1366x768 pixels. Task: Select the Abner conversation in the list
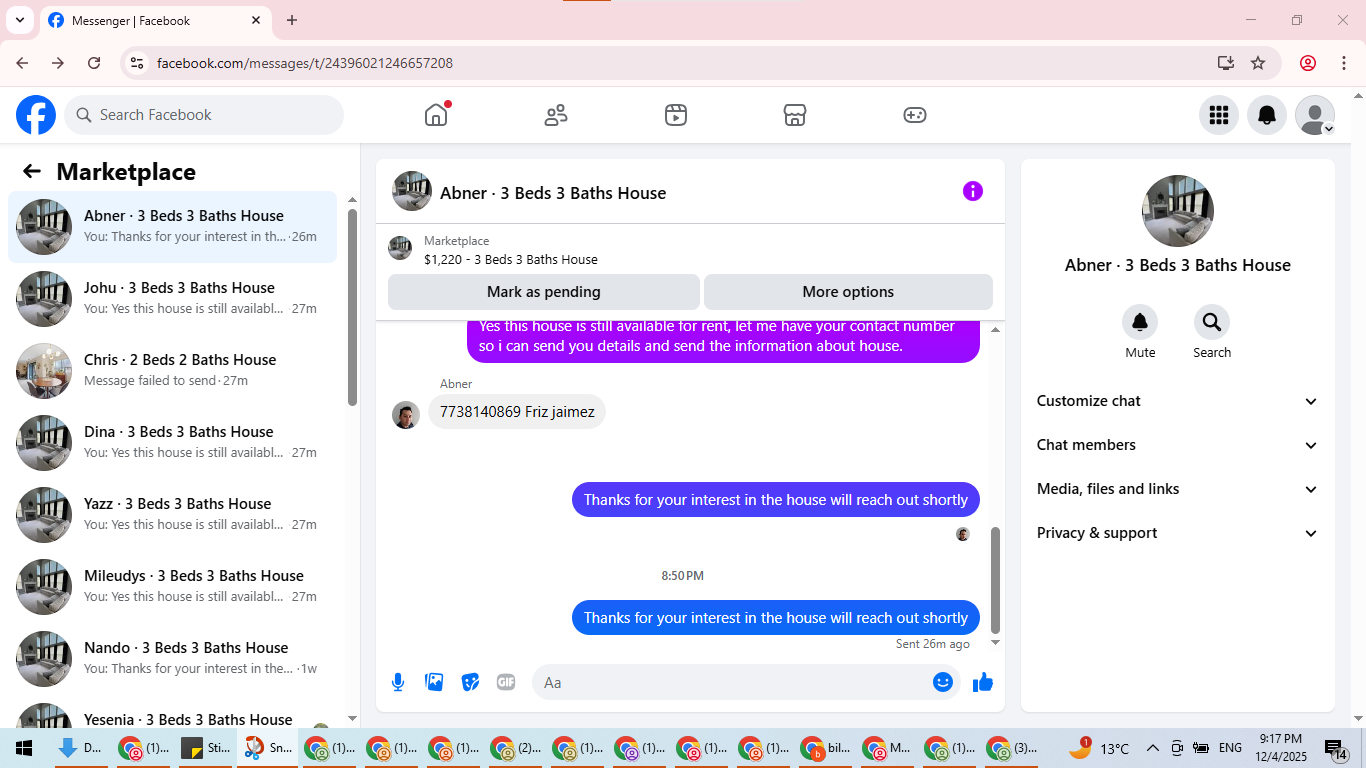click(172, 227)
